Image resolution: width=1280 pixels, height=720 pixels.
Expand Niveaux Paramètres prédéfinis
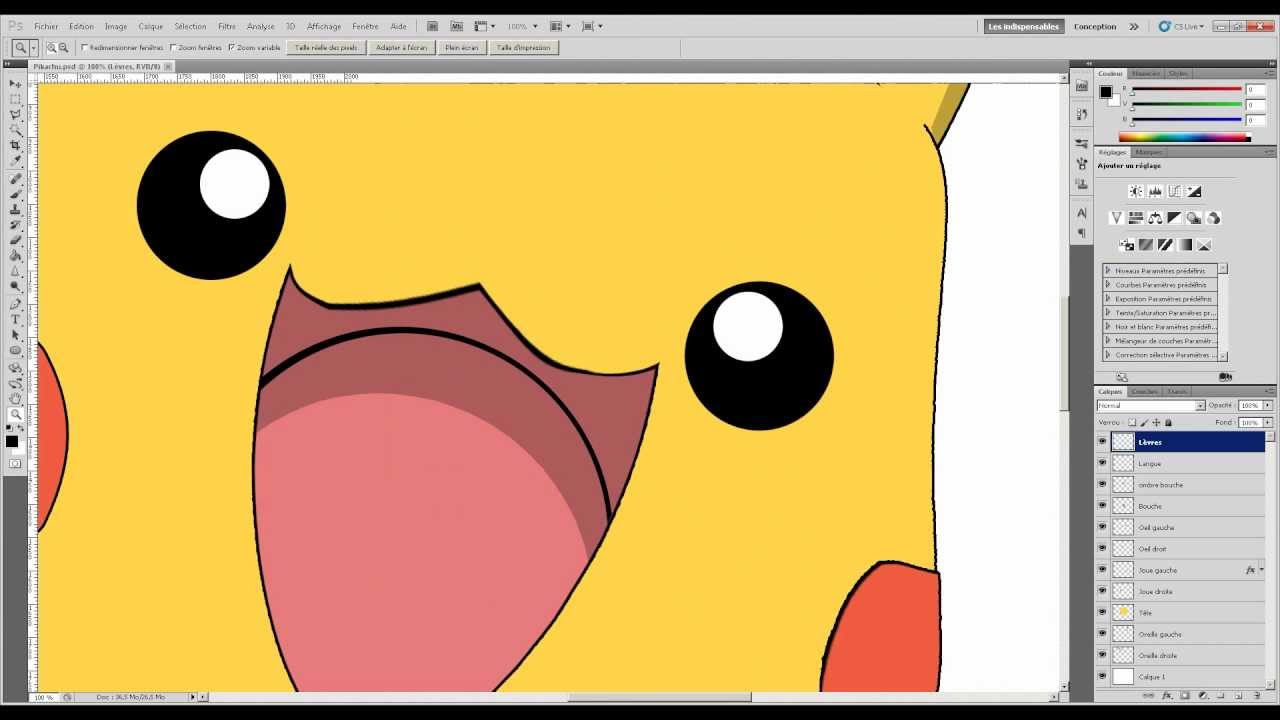pyautogui.click(x=1109, y=271)
